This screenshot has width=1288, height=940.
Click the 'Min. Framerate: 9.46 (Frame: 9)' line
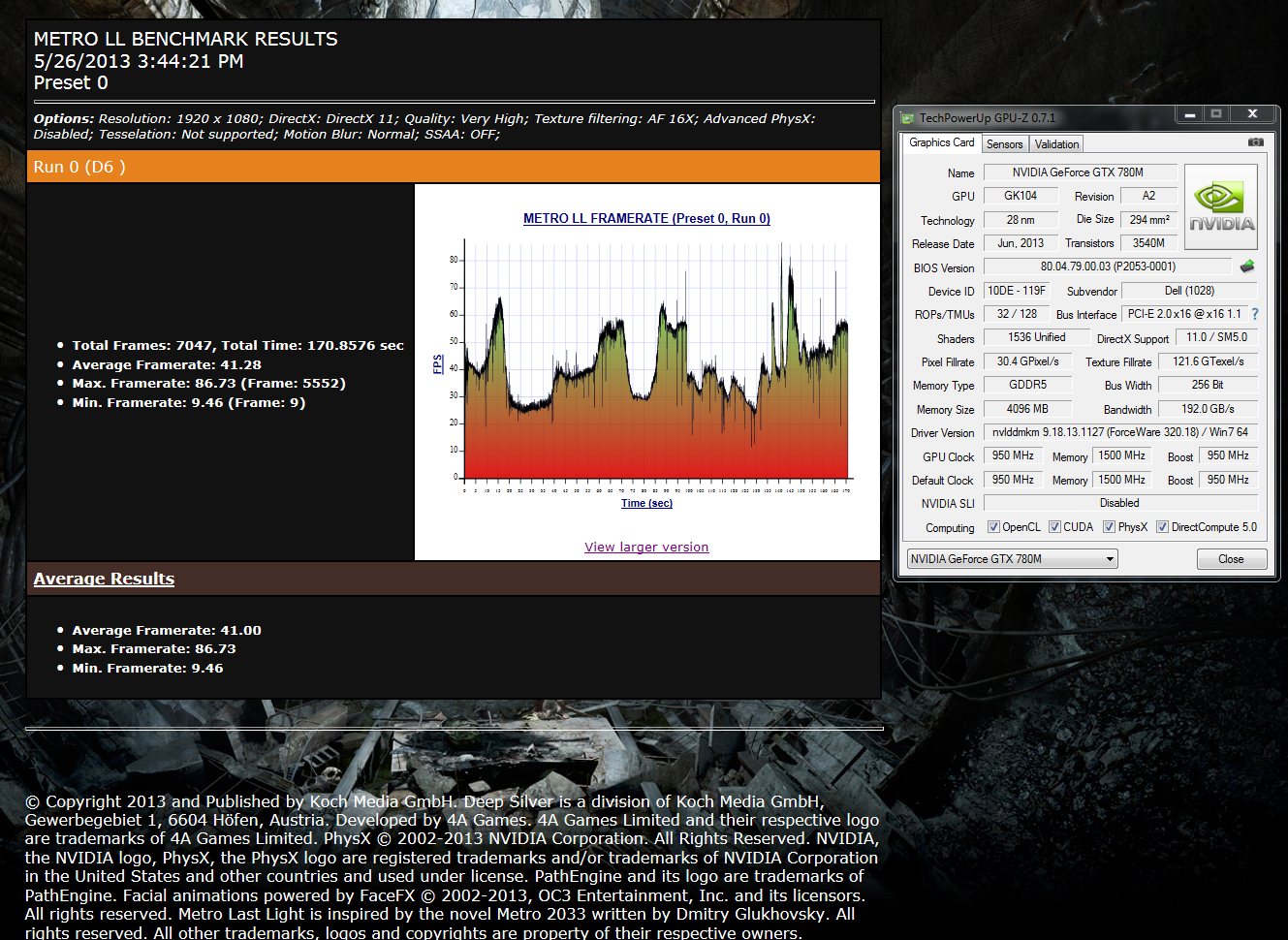(x=188, y=403)
